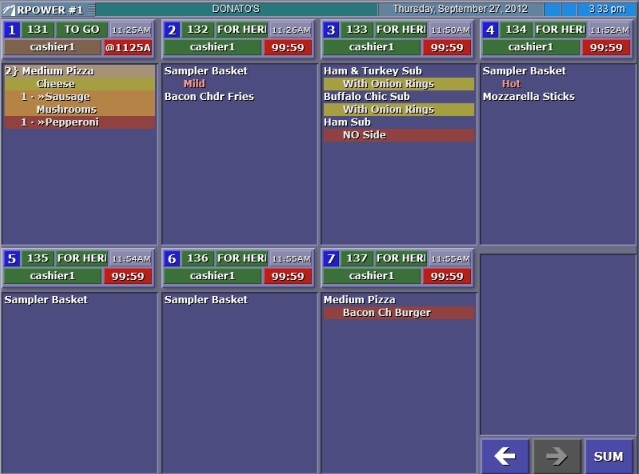This screenshot has width=639, height=474.
Task: Select Sampler Basket in order 134
Action: point(524,71)
